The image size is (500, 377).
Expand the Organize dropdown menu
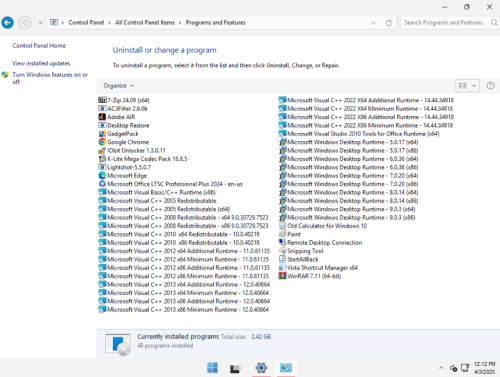coord(119,86)
